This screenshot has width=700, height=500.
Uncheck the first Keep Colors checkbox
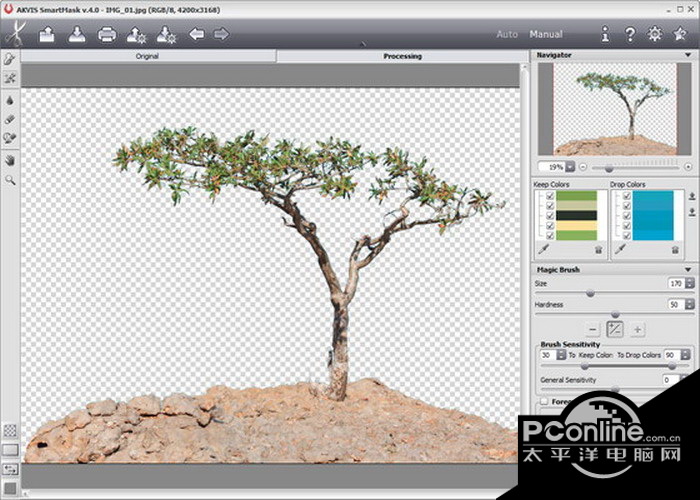tap(551, 197)
